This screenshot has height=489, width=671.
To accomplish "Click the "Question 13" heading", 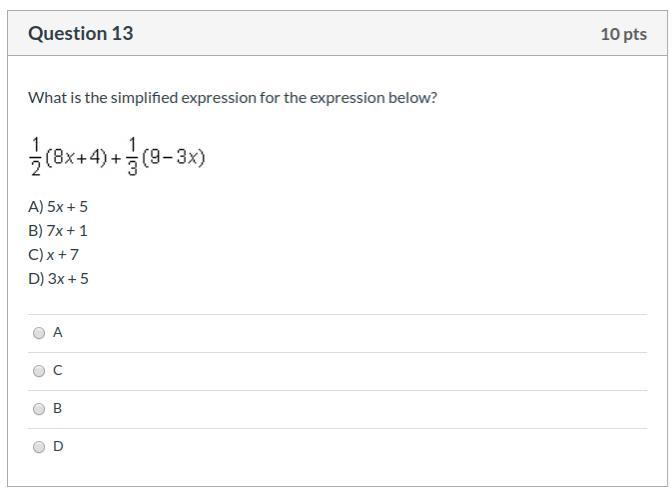I will coord(81,33).
